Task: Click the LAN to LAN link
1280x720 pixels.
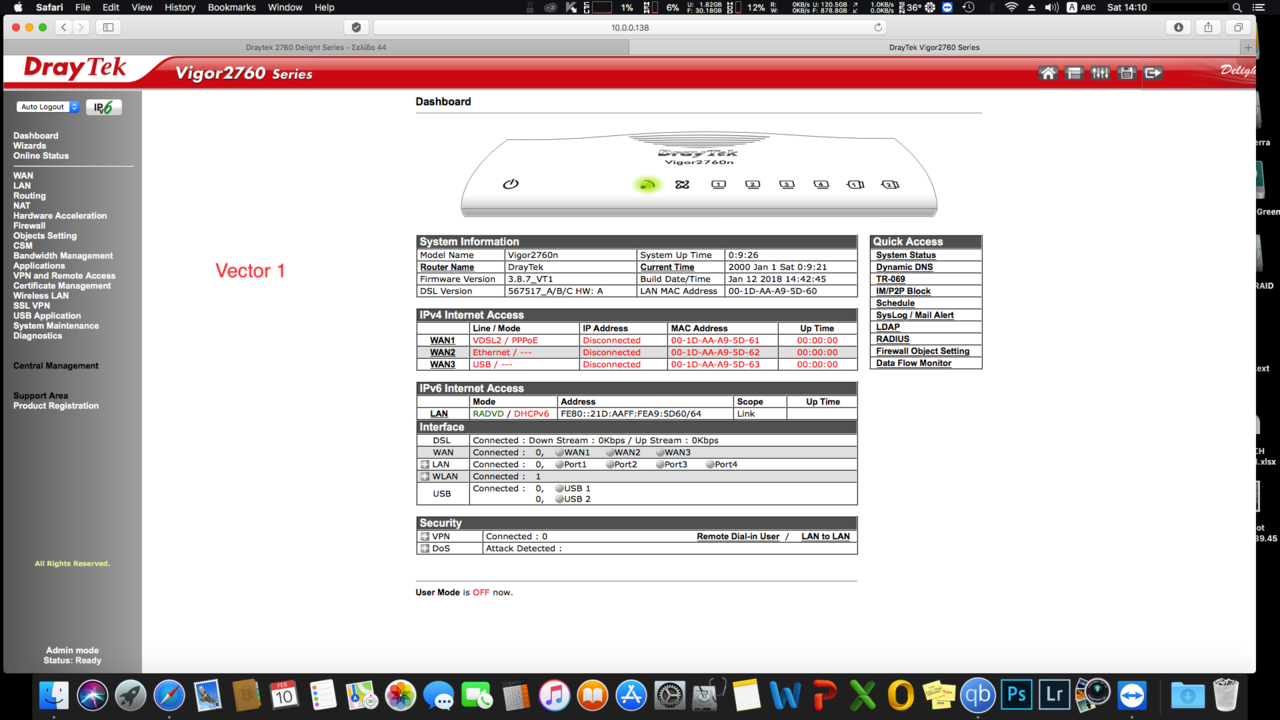Action: pyautogui.click(x=826, y=536)
